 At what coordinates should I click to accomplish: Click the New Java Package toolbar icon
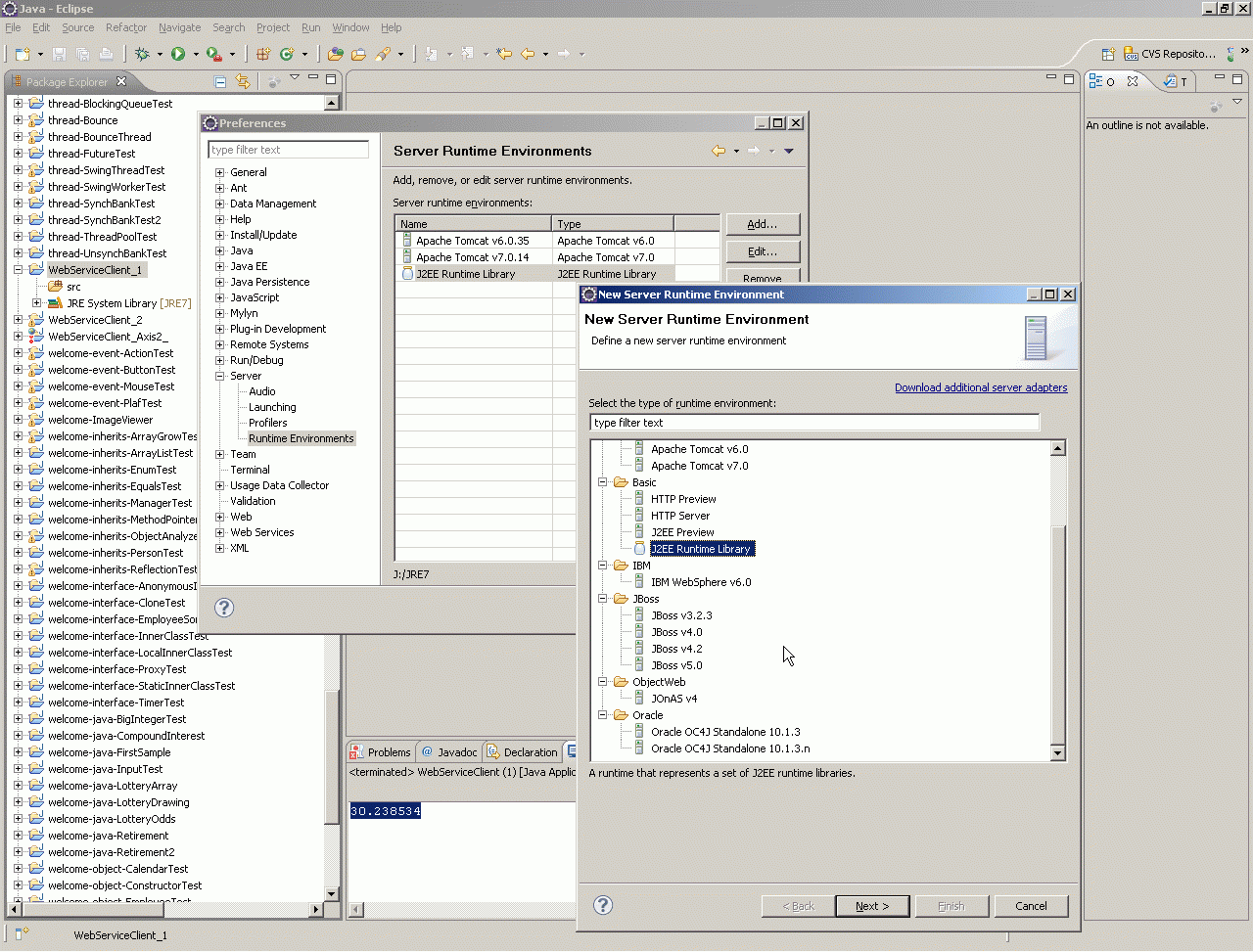[263, 54]
